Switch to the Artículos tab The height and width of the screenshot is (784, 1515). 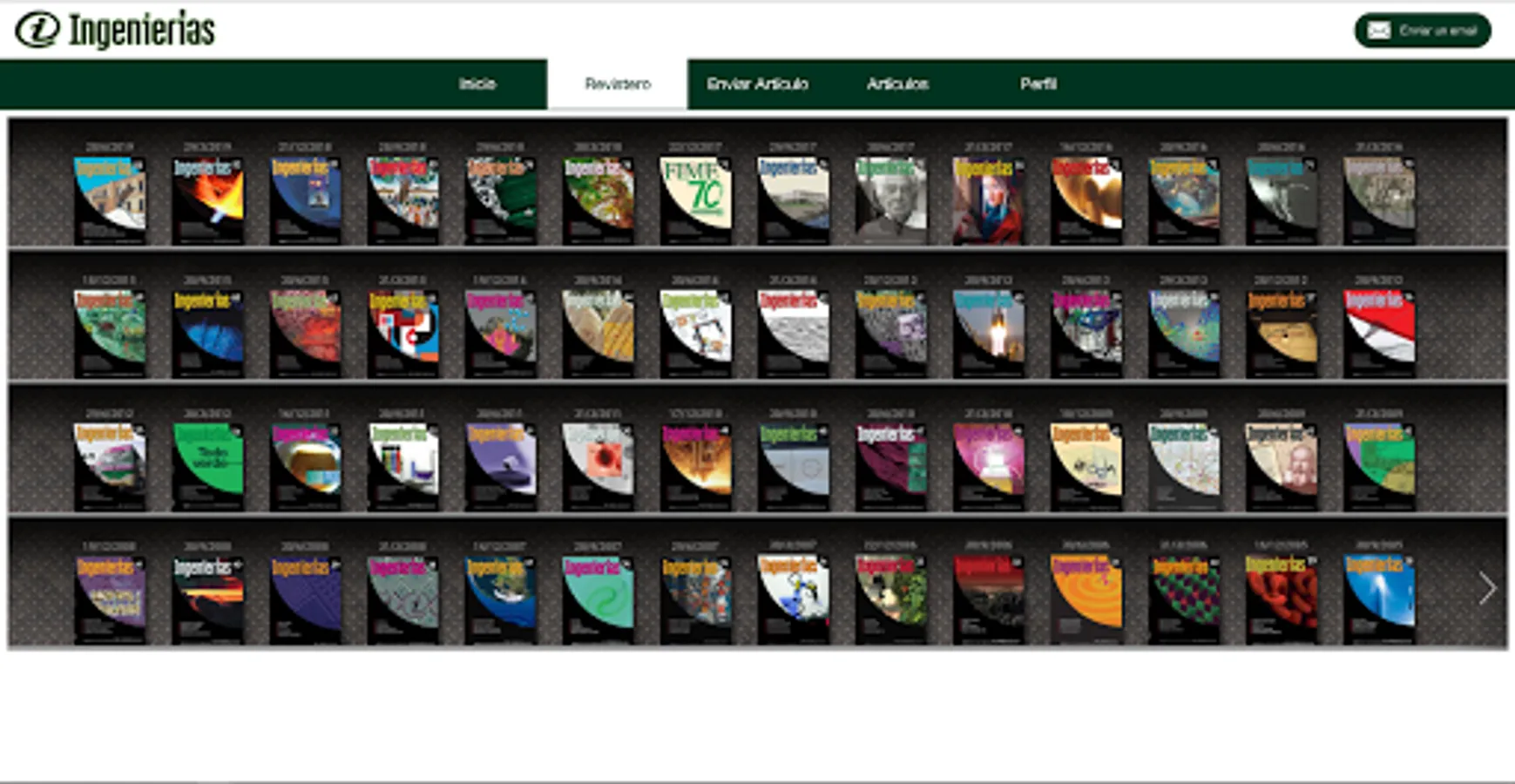click(897, 84)
